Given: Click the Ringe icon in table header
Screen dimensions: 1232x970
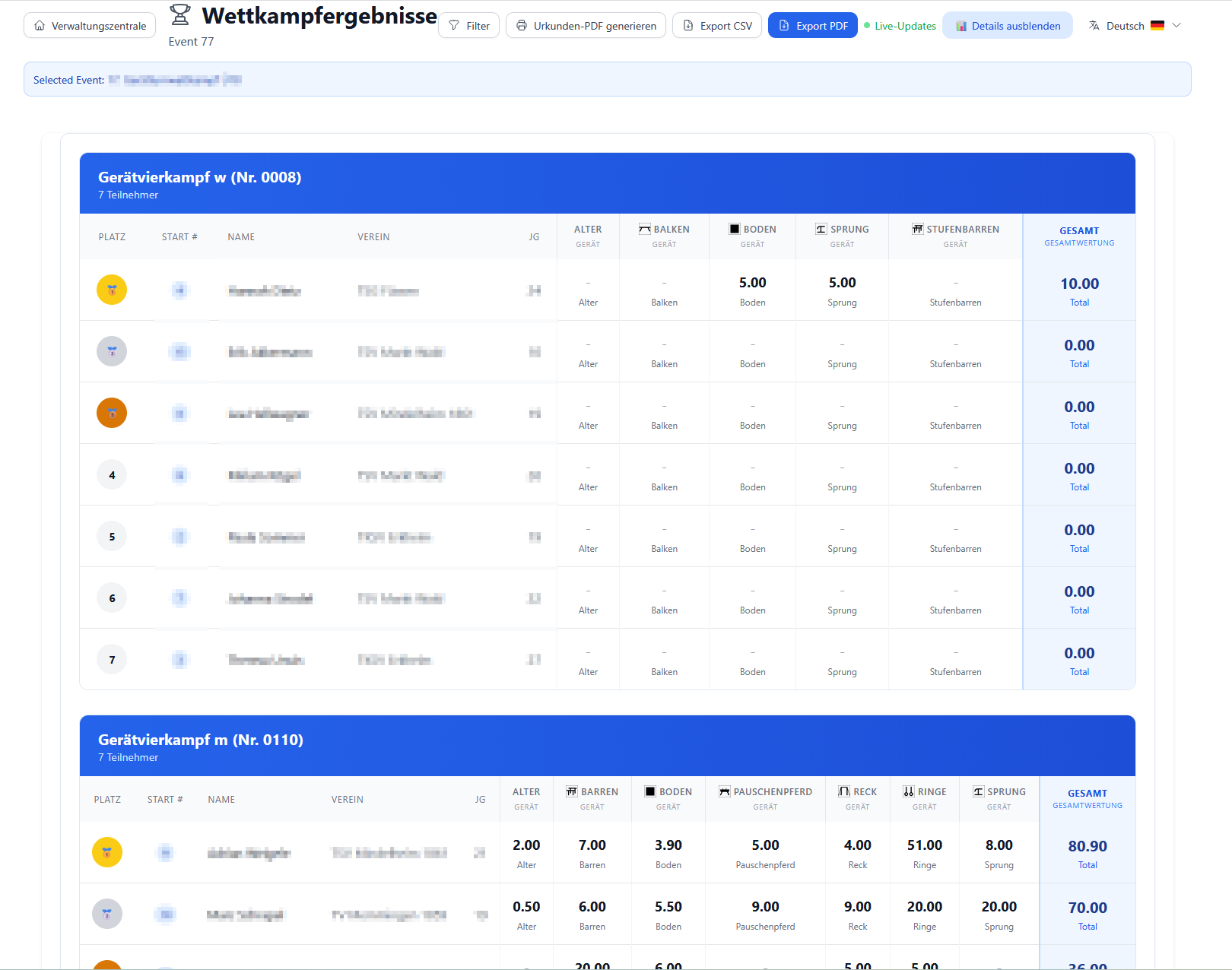Looking at the screenshot, I should [909, 791].
